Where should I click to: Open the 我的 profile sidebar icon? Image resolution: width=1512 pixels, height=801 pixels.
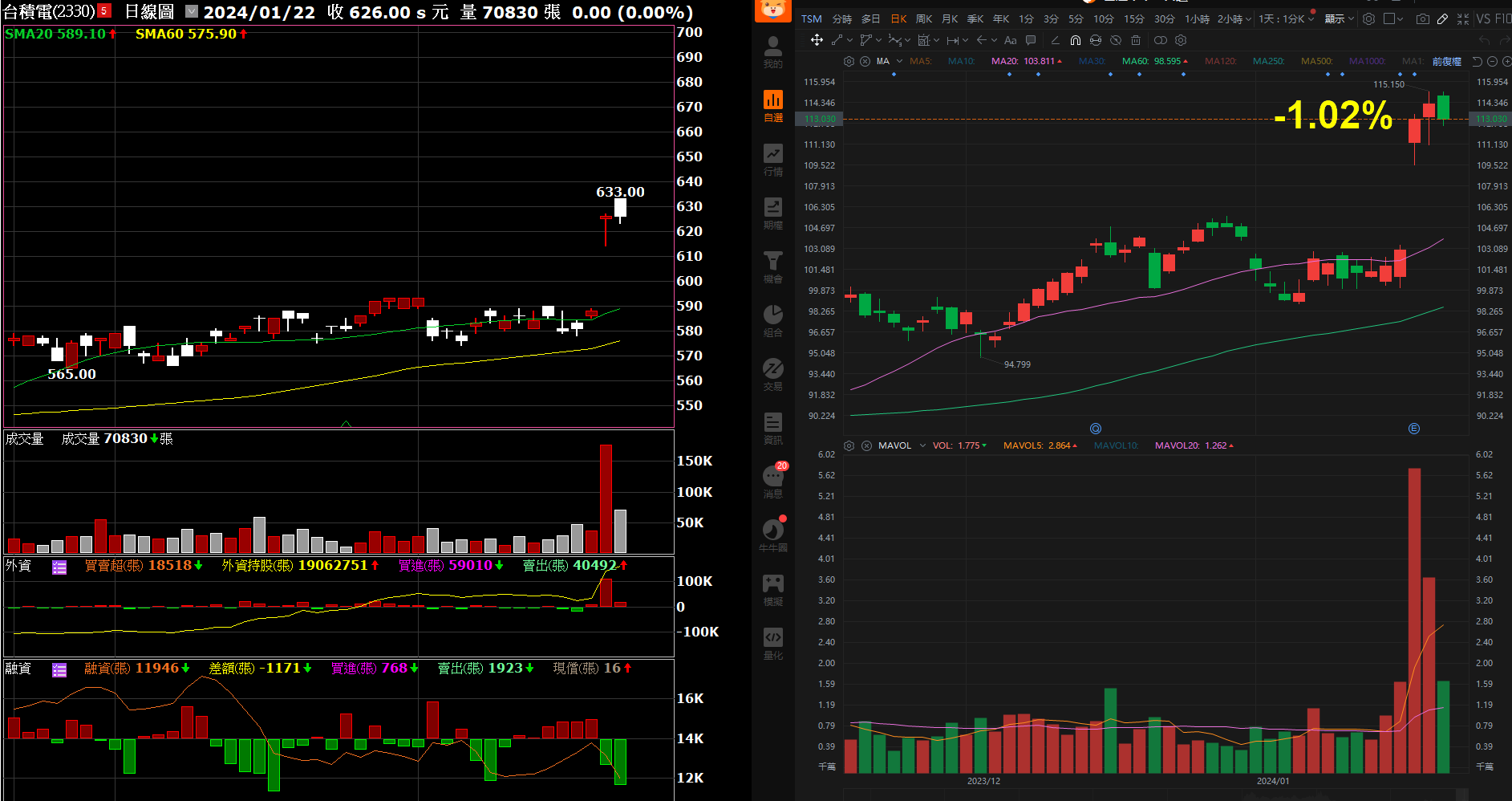click(x=773, y=51)
